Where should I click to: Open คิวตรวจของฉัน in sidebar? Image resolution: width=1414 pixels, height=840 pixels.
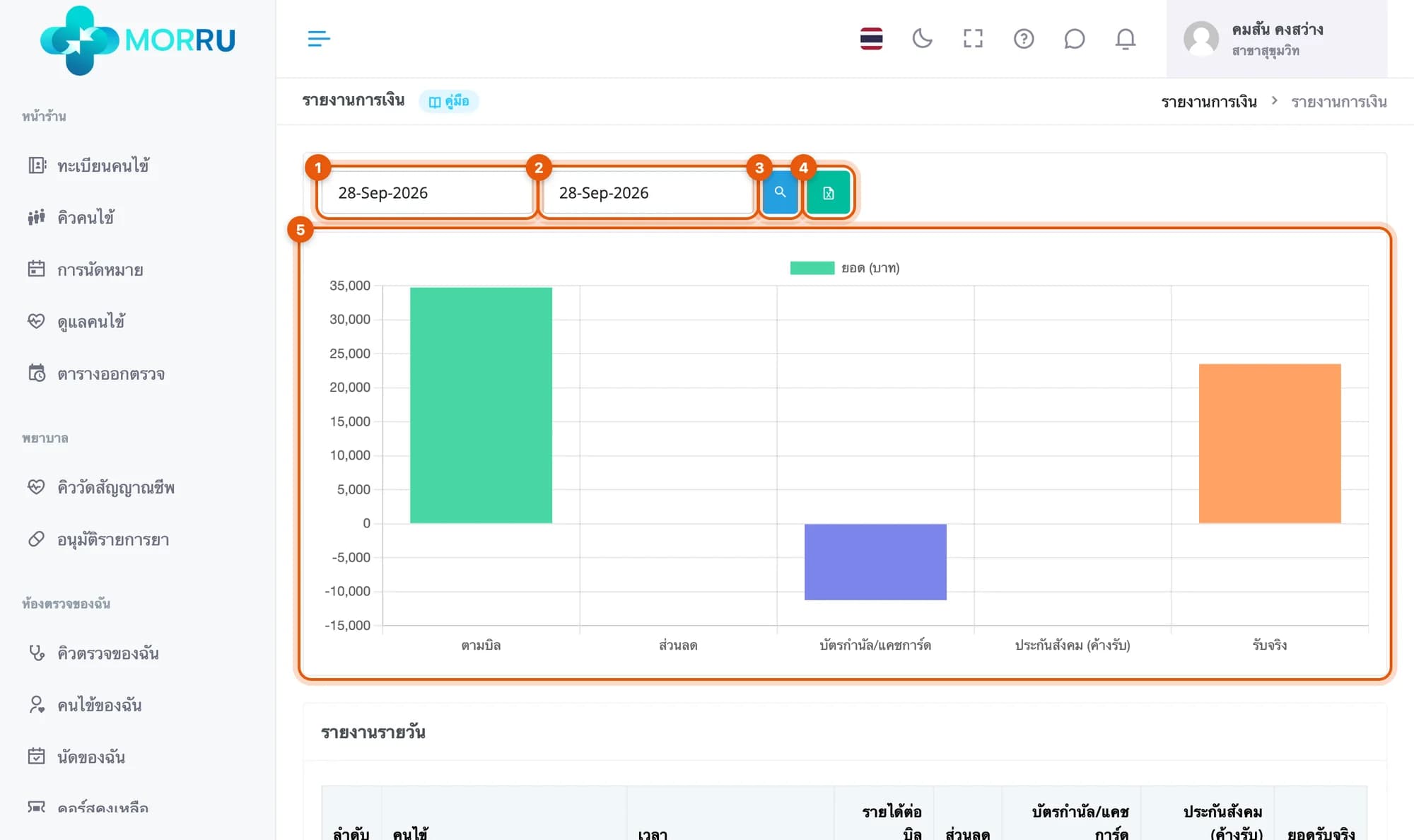pyautogui.click(x=107, y=653)
